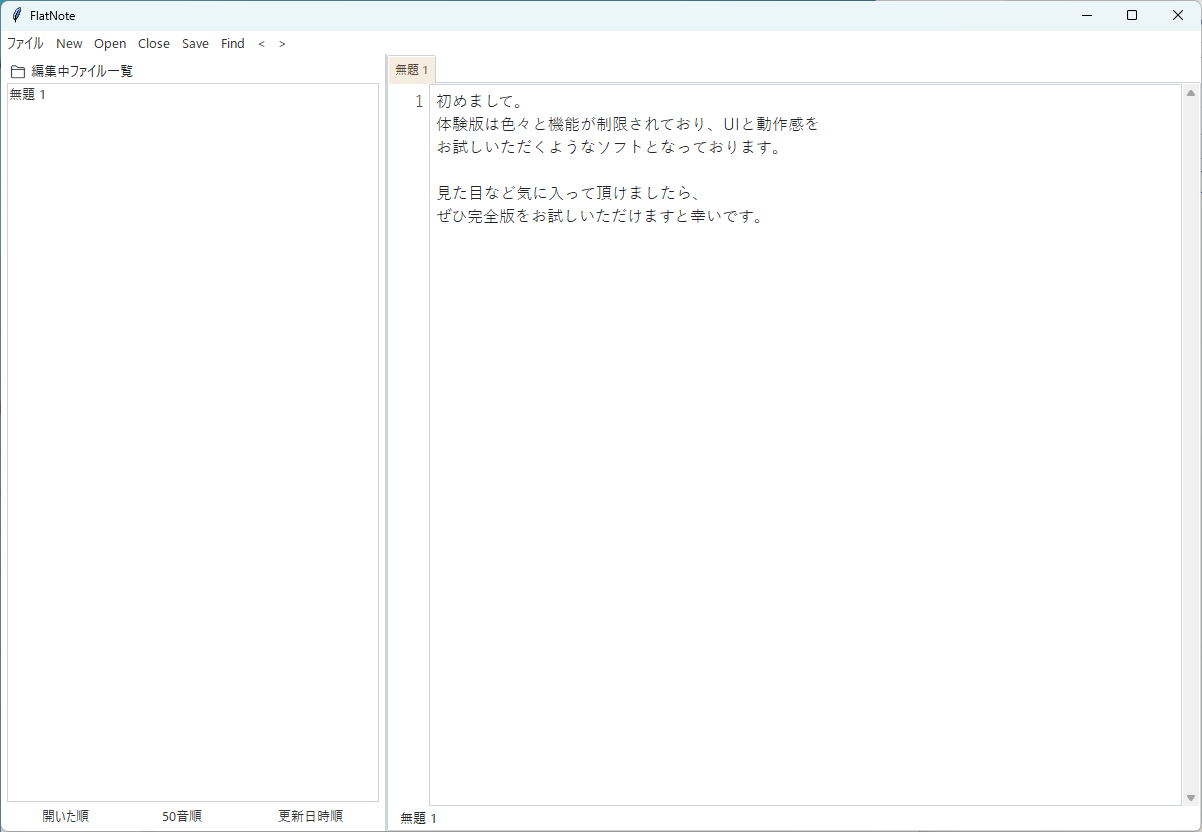Open the ファイル menu
Image resolution: width=1202 pixels, height=832 pixels.
point(25,44)
